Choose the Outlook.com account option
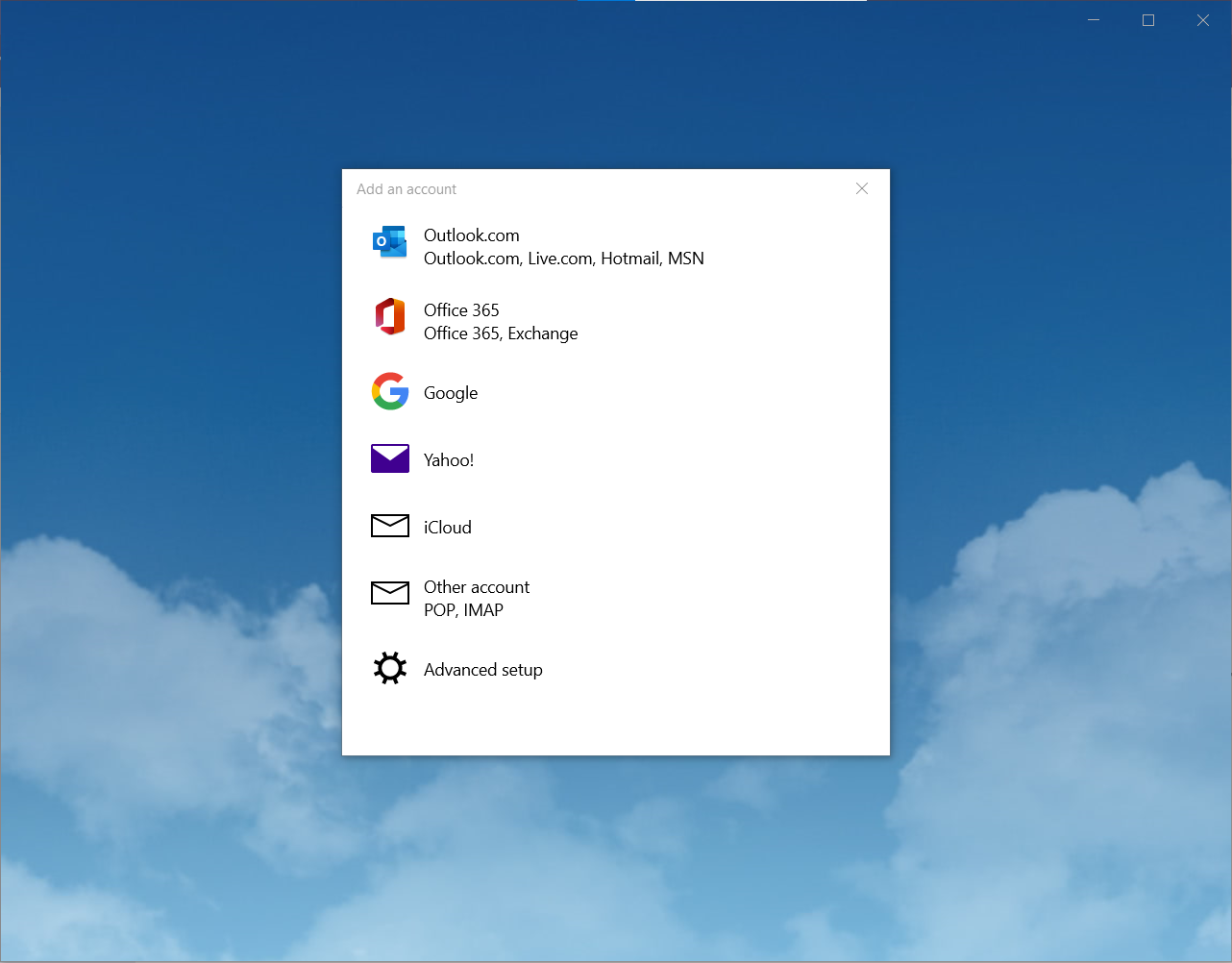This screenshot has width=1232, height=963. click(616, 247)
